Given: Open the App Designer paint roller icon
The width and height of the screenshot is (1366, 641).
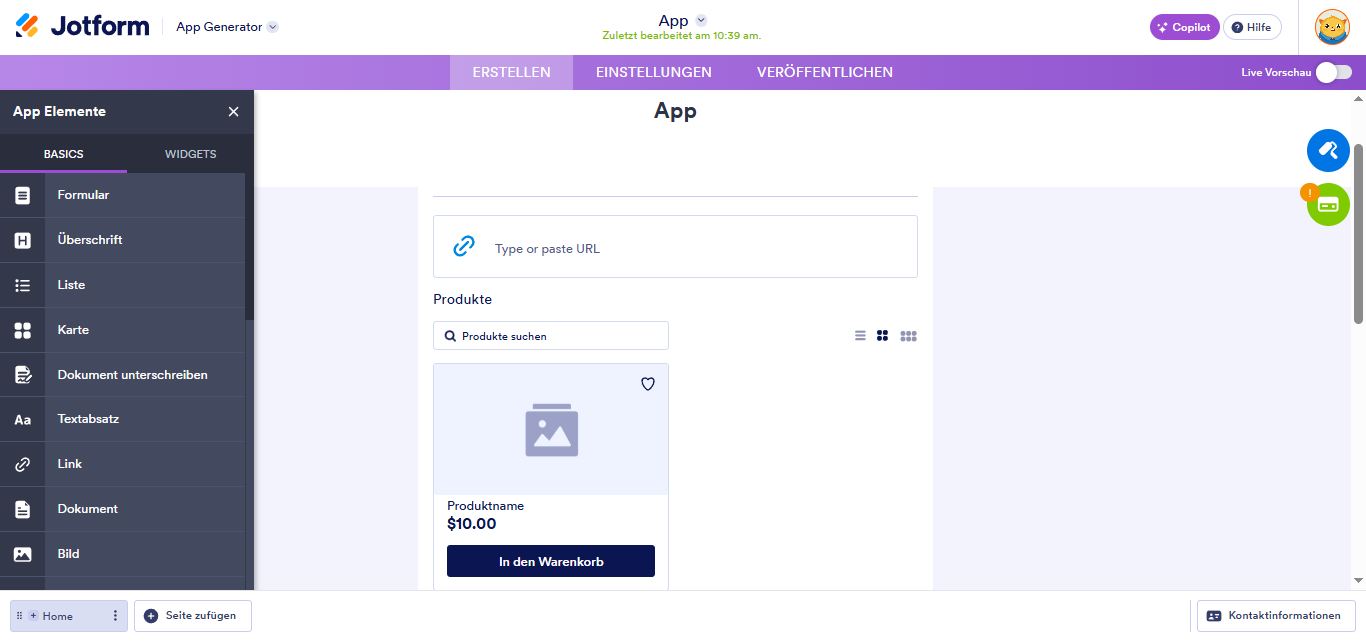Looking at the screenshot, I should click(1328, 150).
